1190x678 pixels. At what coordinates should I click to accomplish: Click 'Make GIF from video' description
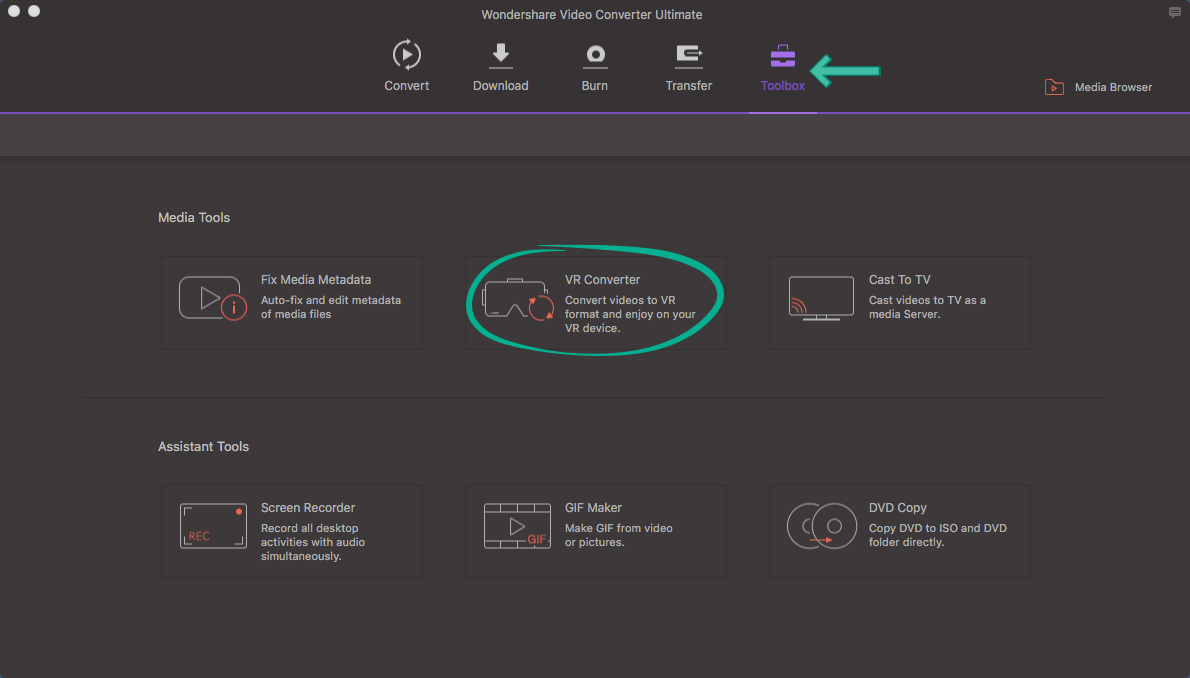(x=619, y=535)
